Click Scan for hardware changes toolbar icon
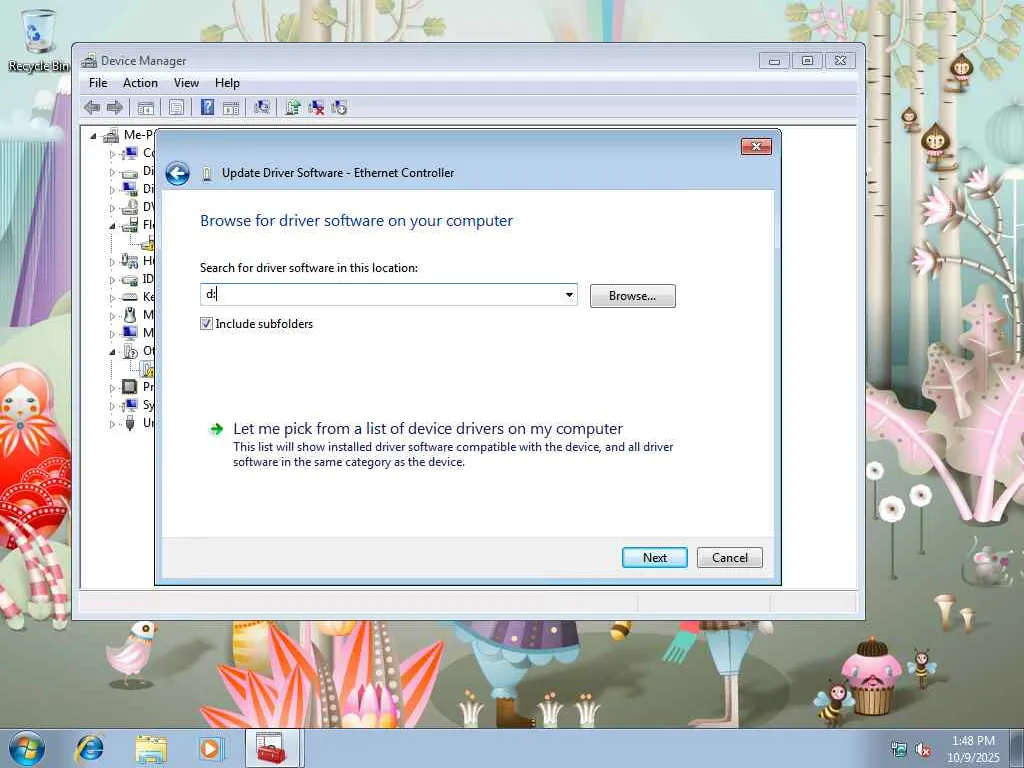The image size is (1024, 768). (x=262, y=107)
